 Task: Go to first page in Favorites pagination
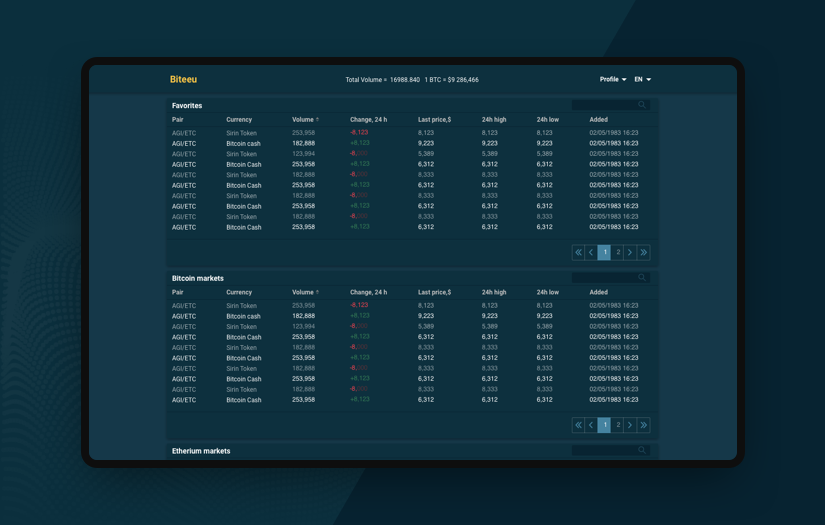coord(578,253)
